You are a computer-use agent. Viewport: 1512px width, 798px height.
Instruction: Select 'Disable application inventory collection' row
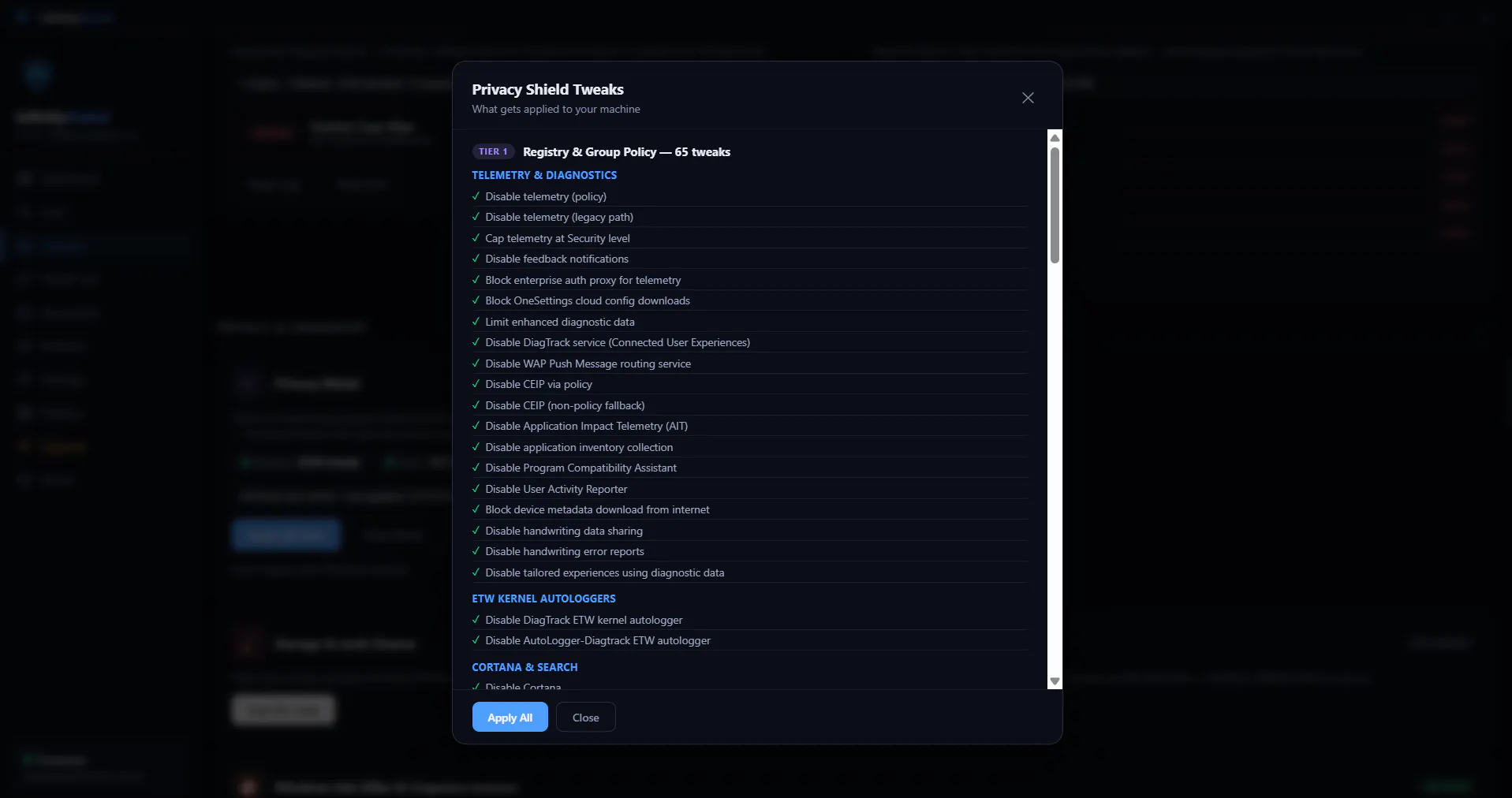tap(750, 447)
